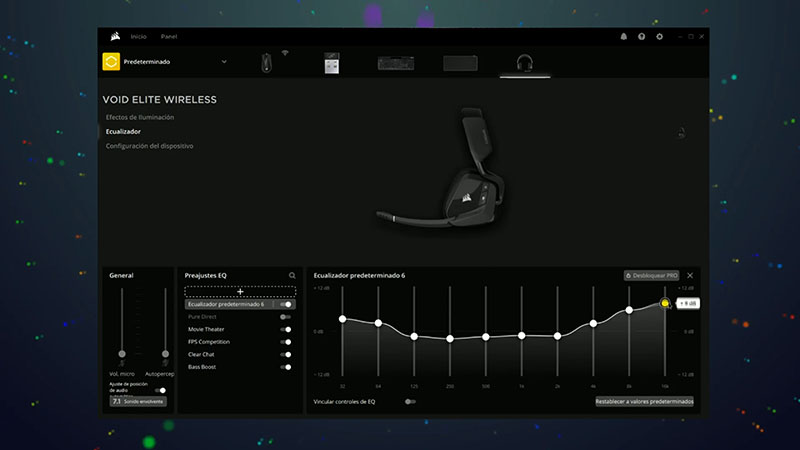The width and height of the screenshot is (800, 450).
Task: Toggle the Bass Boost preset switch
Action: [286, 367]
